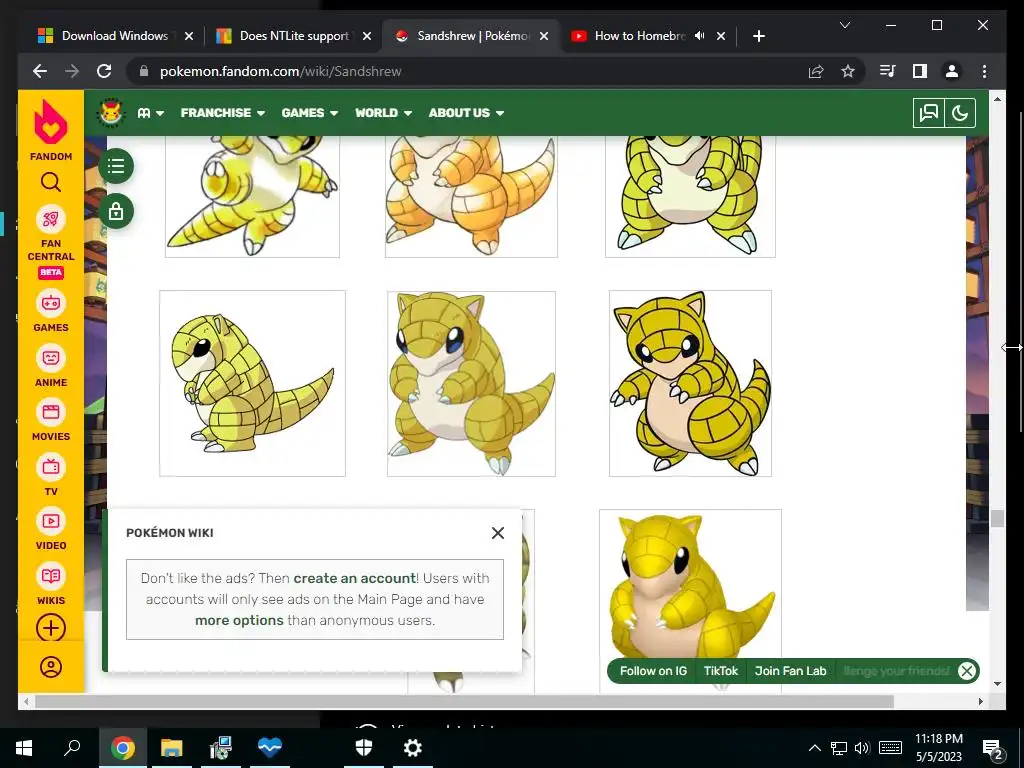Open the Windows Start menu

click(x=24, y=748)
